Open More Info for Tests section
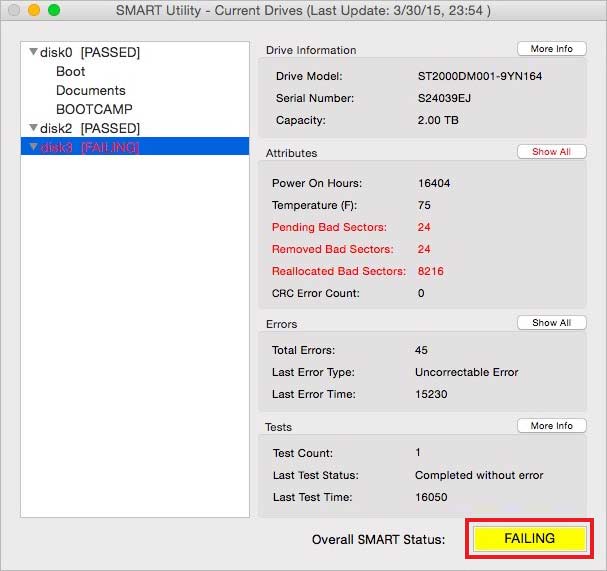Viewport: 607px width, 571px height. point(551,426)
